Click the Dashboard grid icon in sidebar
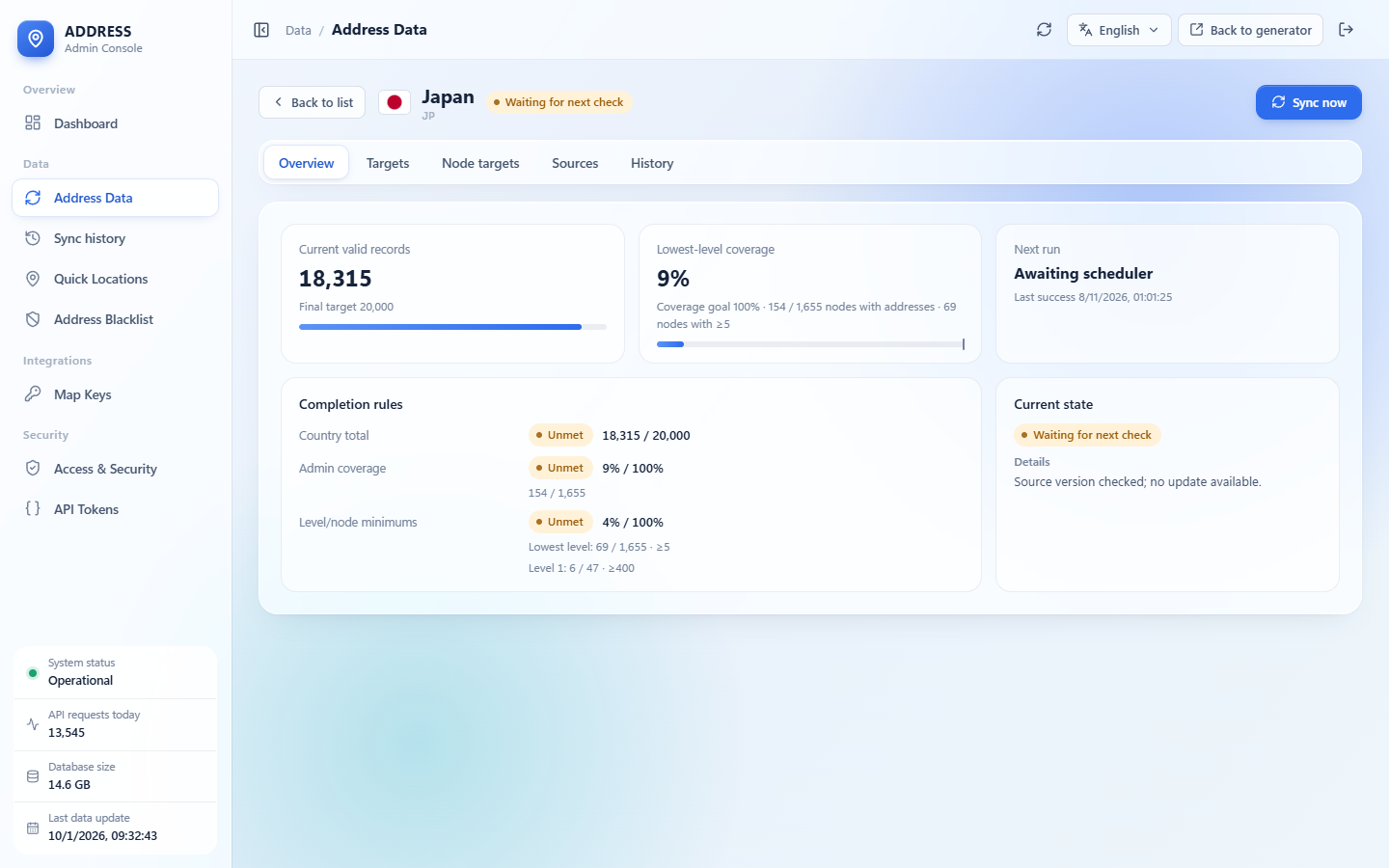The width and height of the screenshot is (1389, 868). tap(33, 122)
